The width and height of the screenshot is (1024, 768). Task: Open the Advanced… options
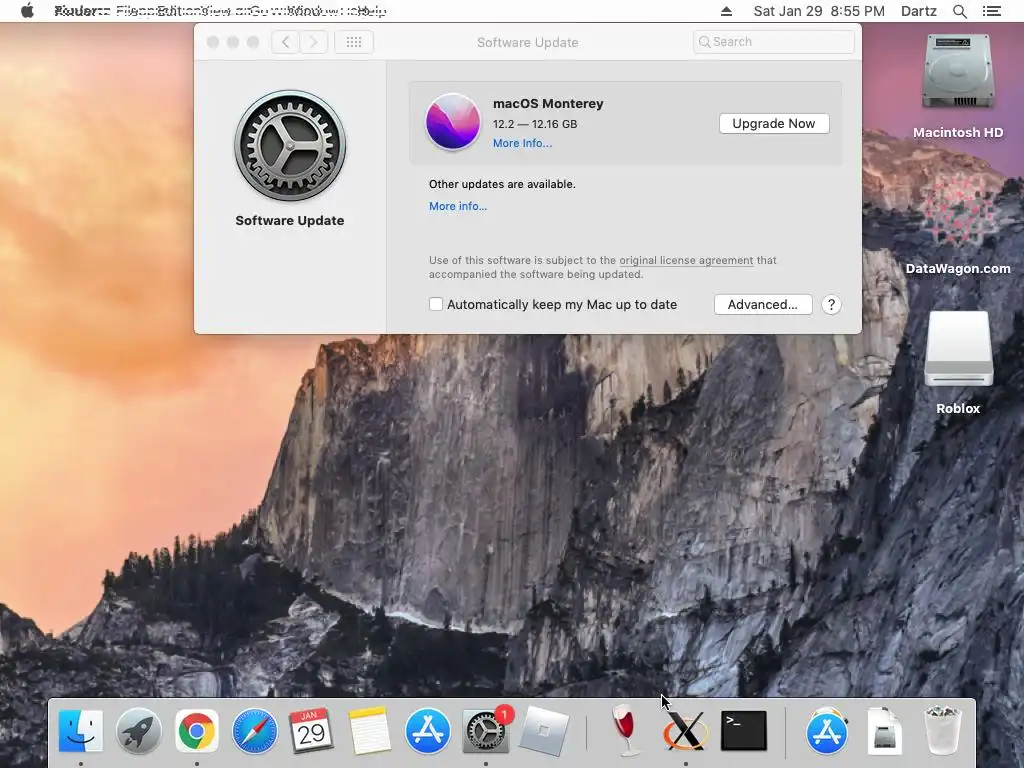click(x=763, y=304)
